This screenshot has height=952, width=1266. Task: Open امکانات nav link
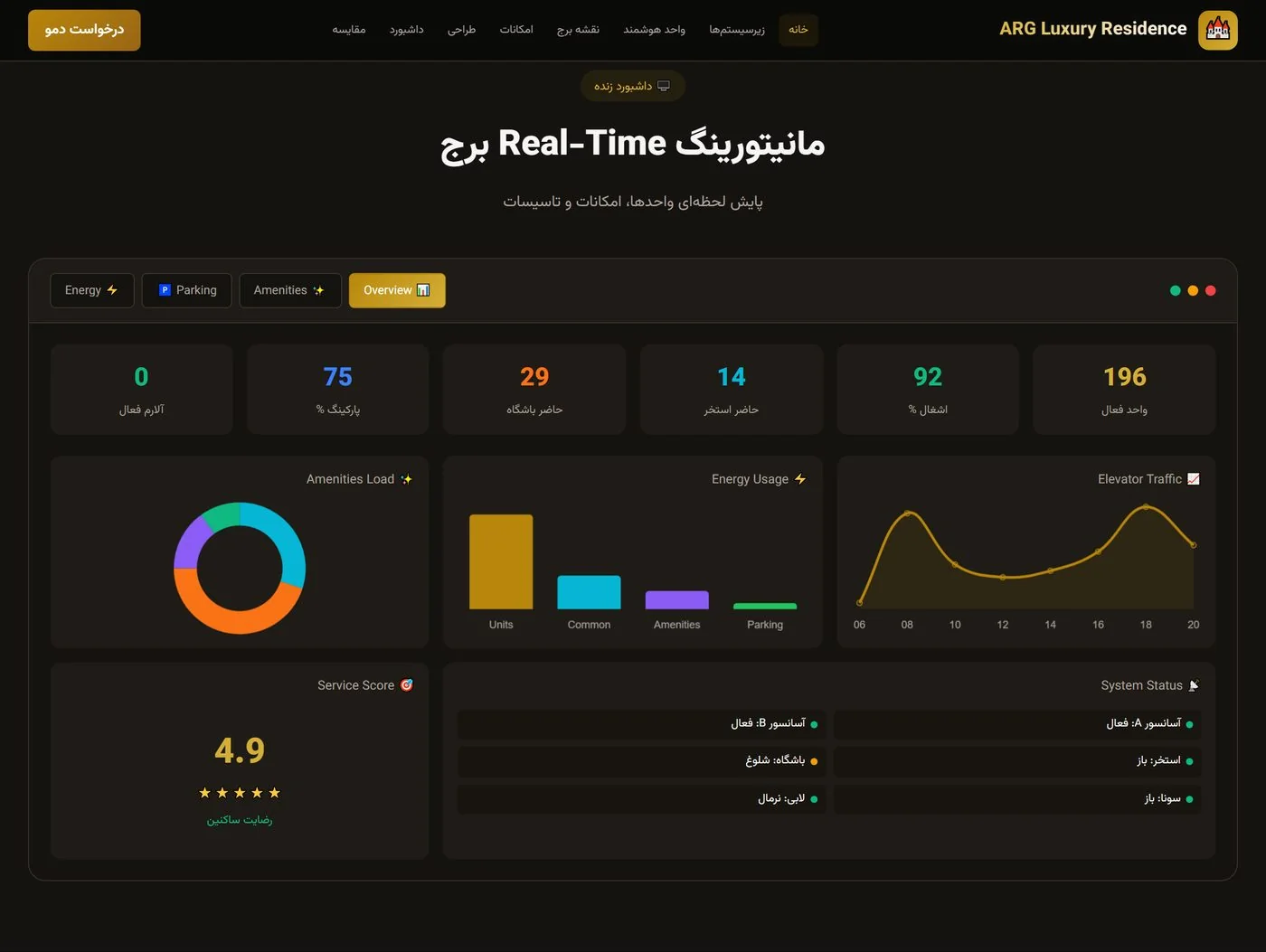516,30
